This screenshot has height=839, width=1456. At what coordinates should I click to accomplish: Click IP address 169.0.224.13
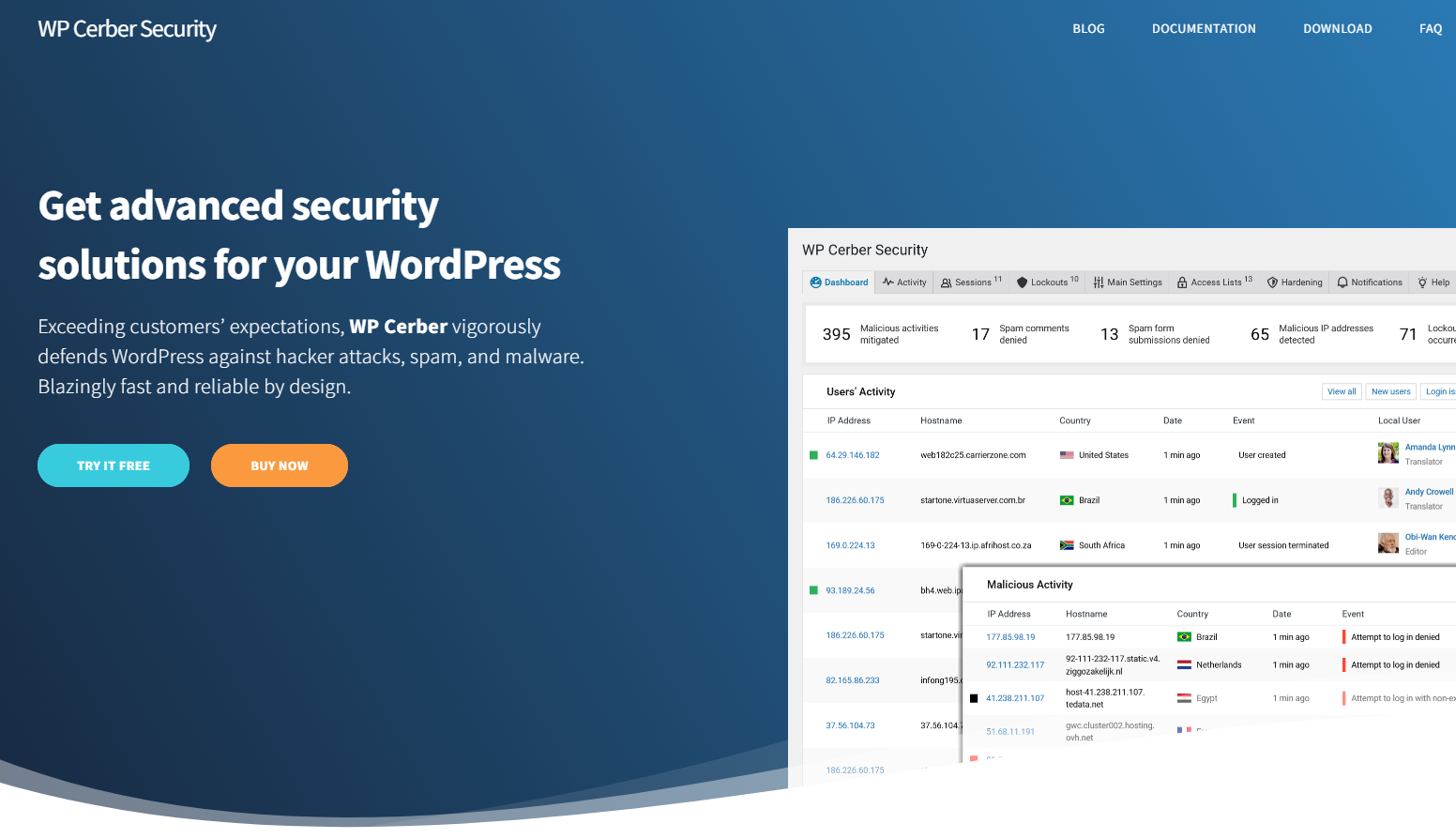point(850,545)
